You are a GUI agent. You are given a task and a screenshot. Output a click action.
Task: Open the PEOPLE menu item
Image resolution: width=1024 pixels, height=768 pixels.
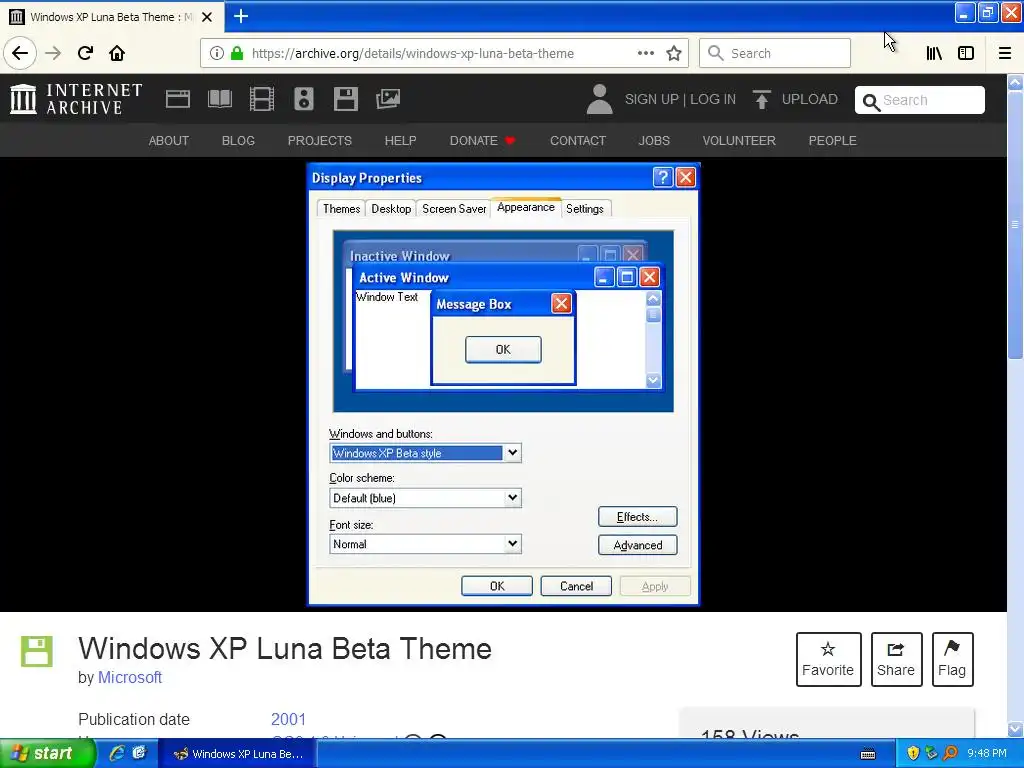[833, 140]
